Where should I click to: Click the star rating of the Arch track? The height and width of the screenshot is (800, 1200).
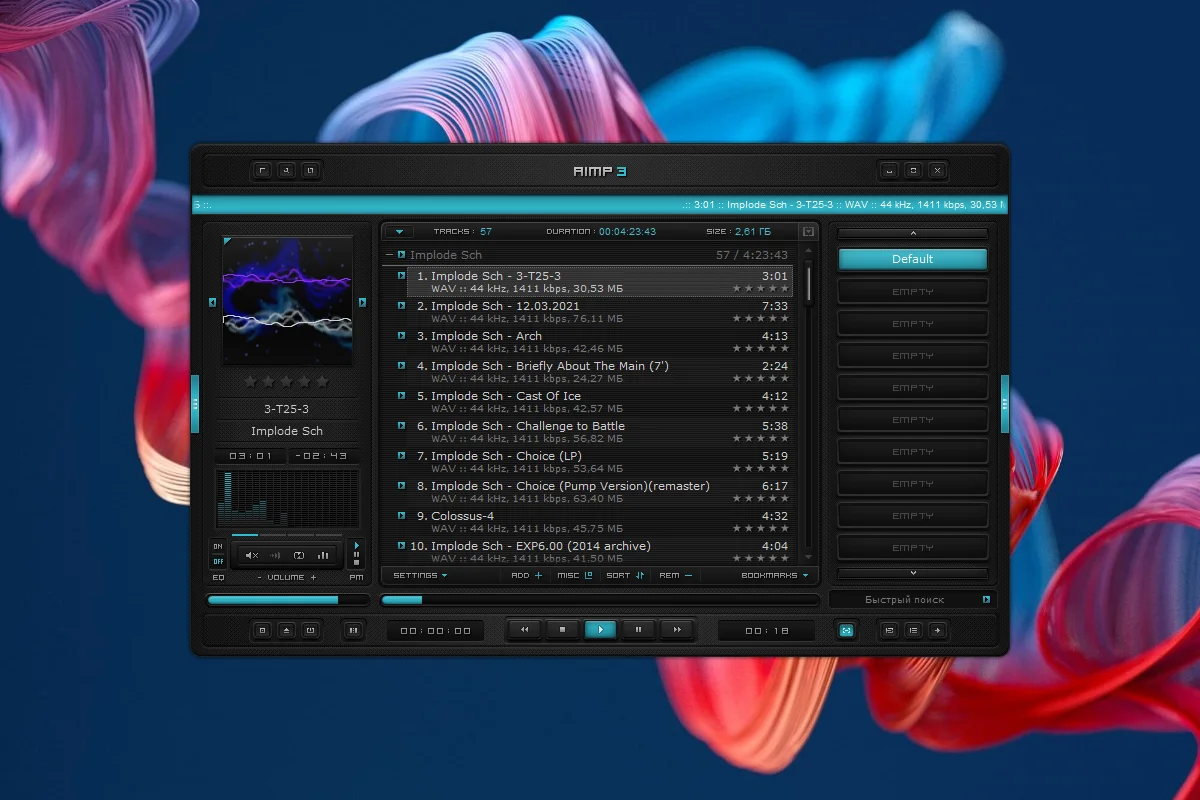(761, 348)
